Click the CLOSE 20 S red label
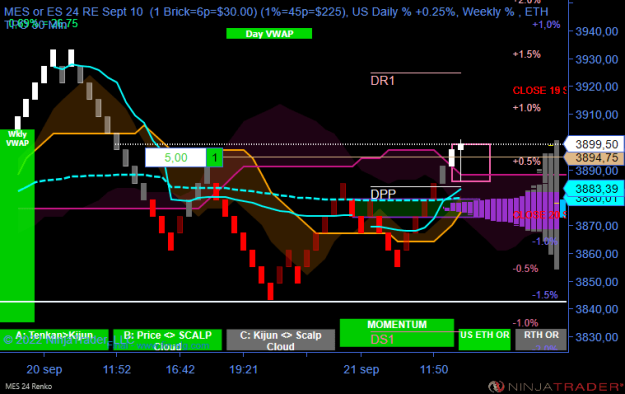625x394 pixels. click(539, 215)
